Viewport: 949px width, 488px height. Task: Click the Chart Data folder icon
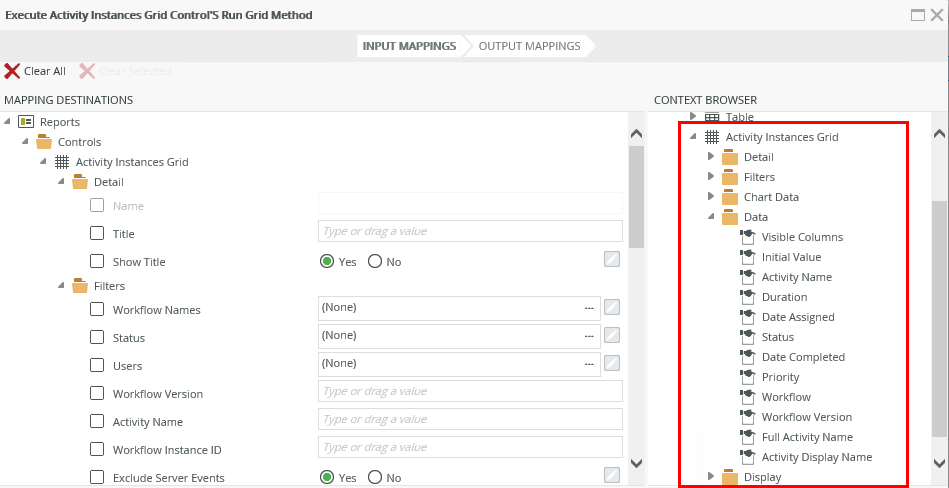tap(729, 197)
